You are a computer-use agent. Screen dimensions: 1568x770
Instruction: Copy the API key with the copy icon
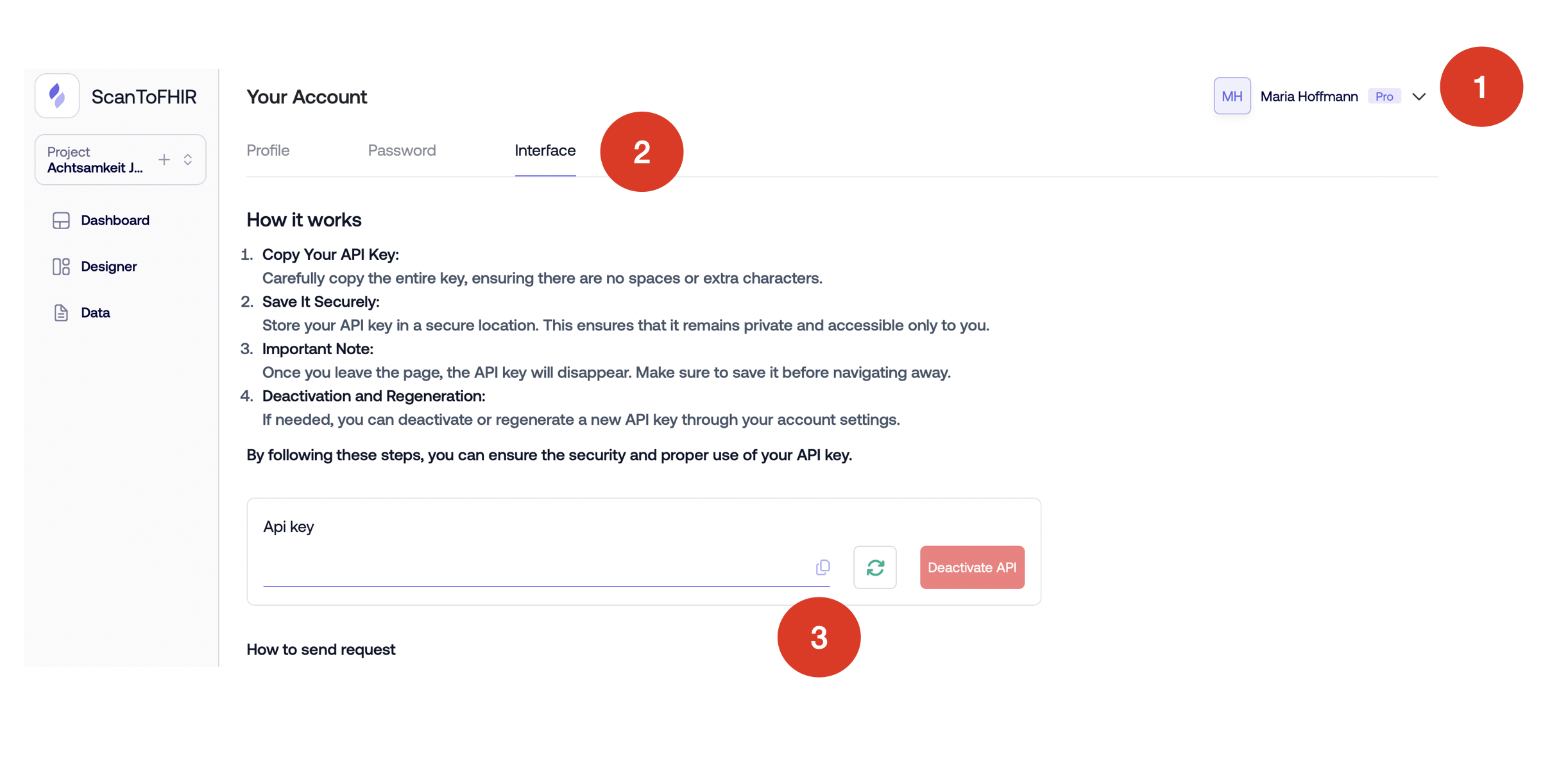click(822, 567)
